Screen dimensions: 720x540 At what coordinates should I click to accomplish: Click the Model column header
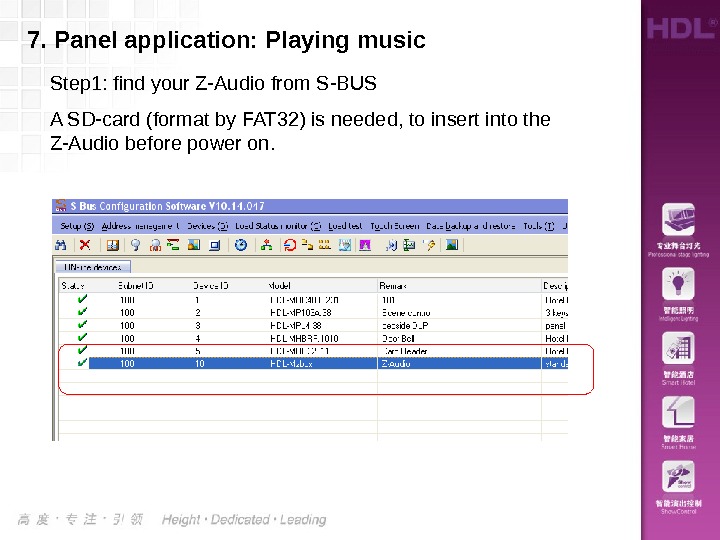(x=279, y=286)
